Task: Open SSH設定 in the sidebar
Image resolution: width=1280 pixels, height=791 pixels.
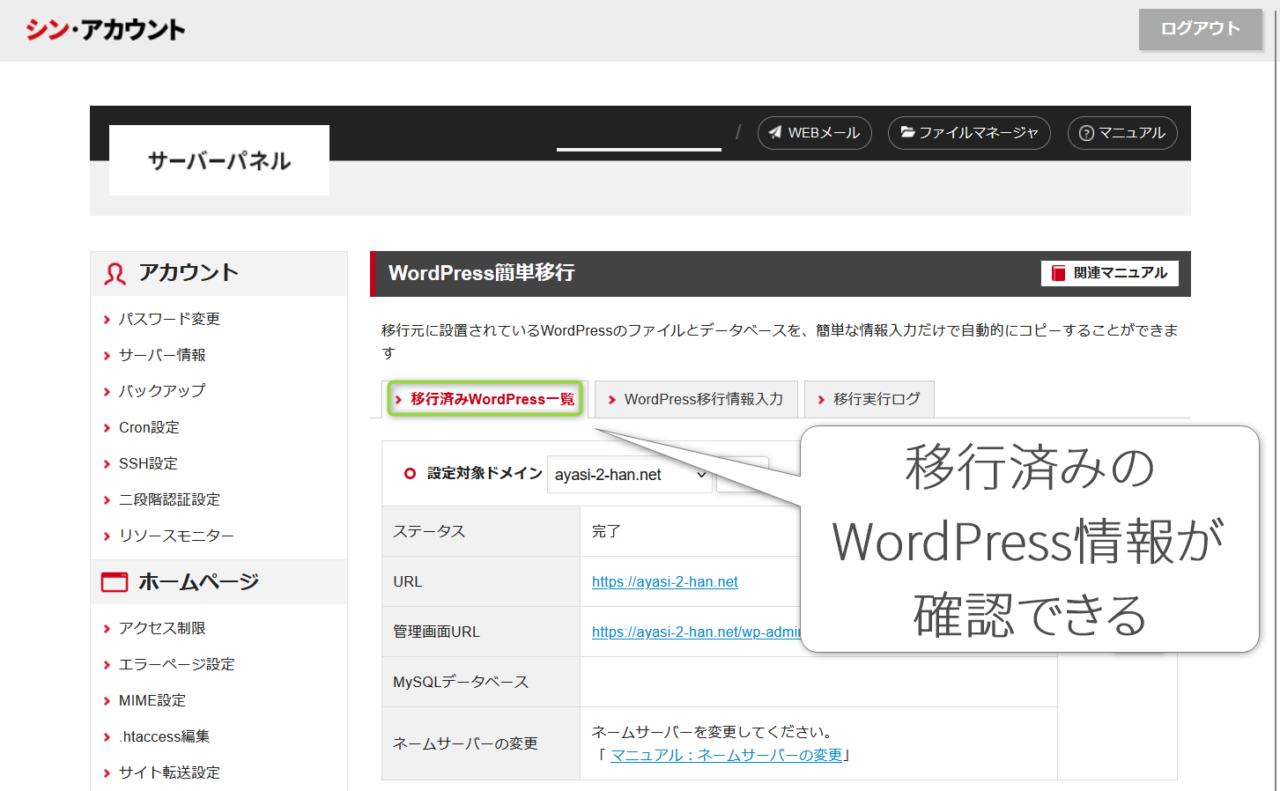Action: 148,463
